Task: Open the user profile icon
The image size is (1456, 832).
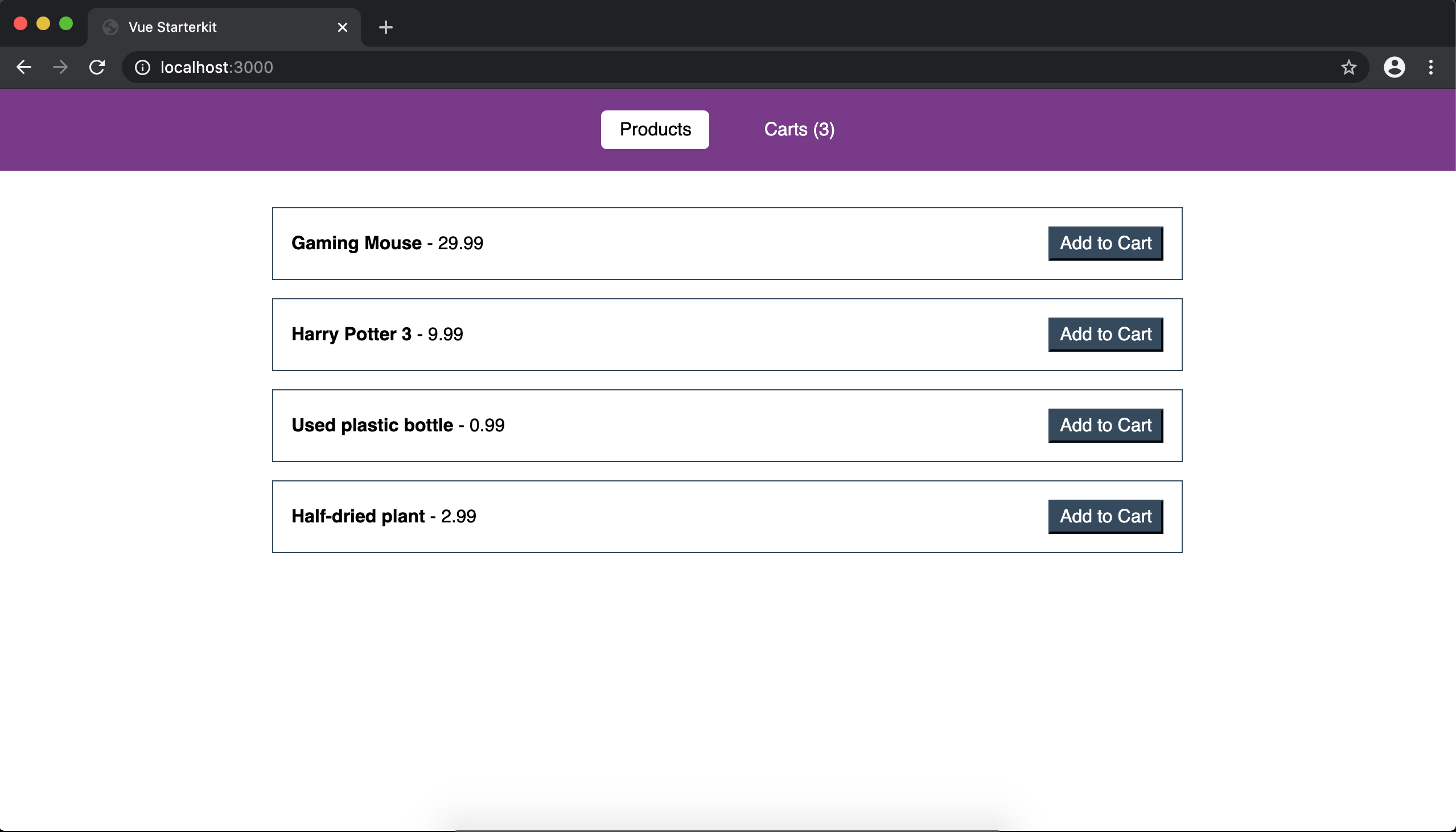Action: tap(1394, 67)
